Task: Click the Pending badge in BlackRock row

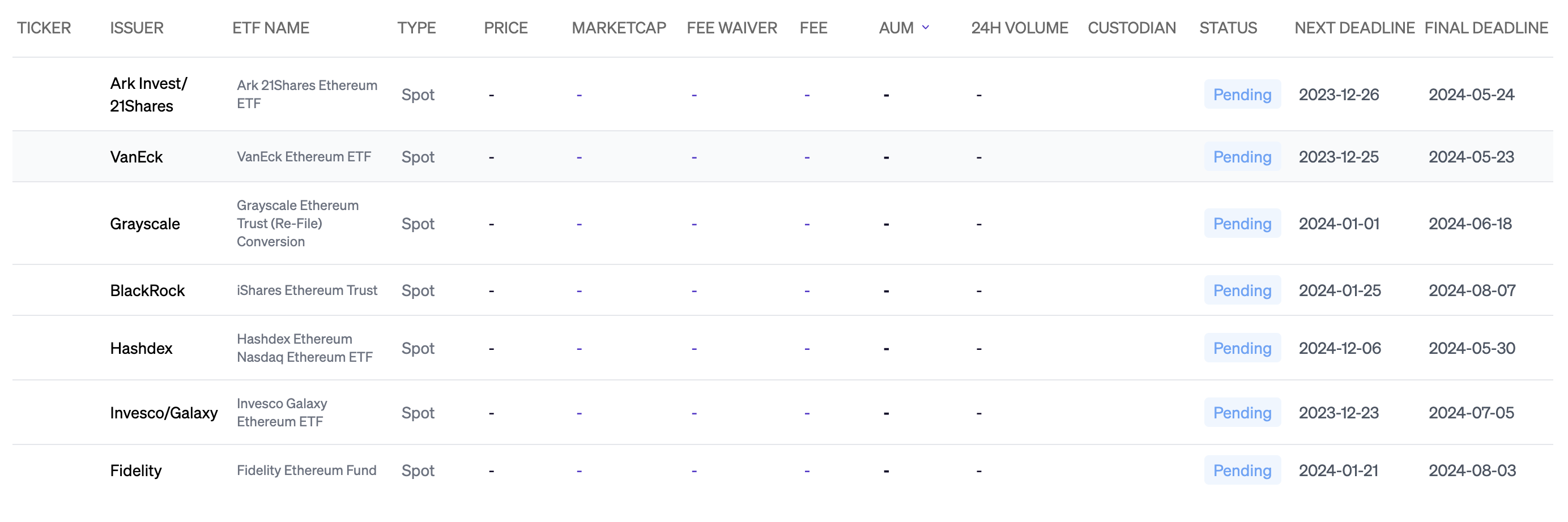Action: pos(1242,290)
